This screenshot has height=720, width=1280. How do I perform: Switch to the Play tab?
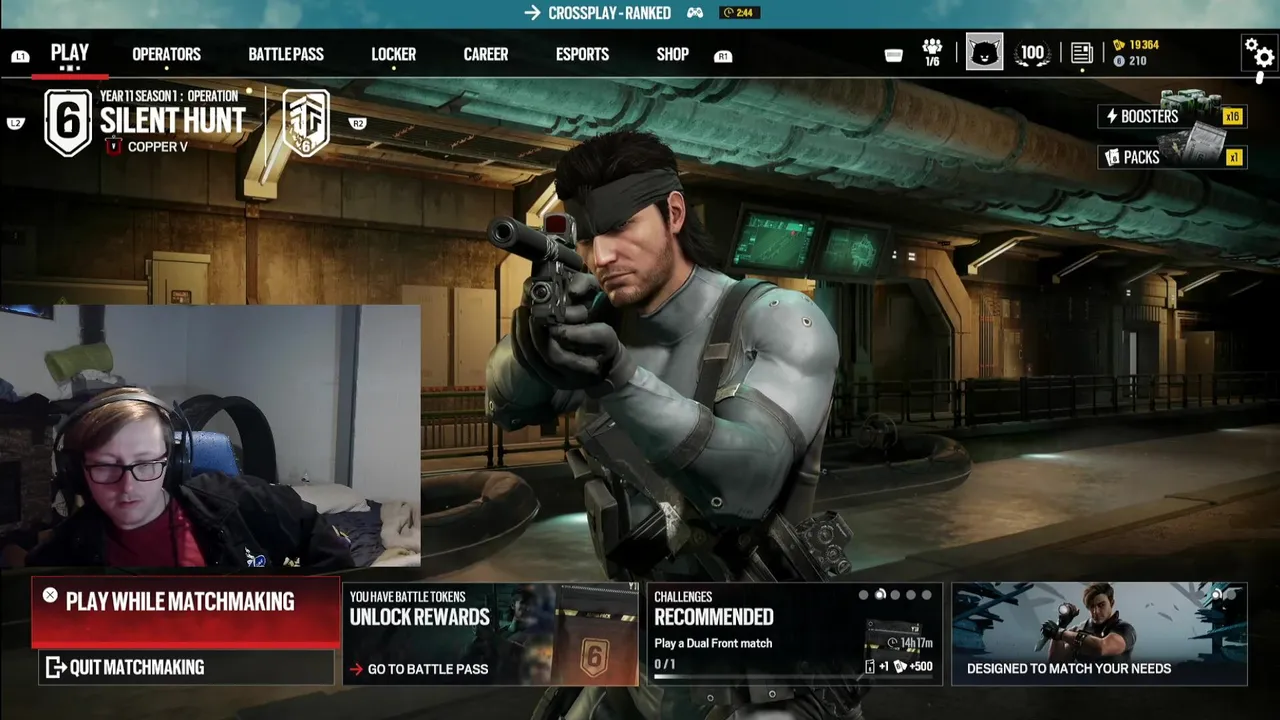(x=69, y=54)
